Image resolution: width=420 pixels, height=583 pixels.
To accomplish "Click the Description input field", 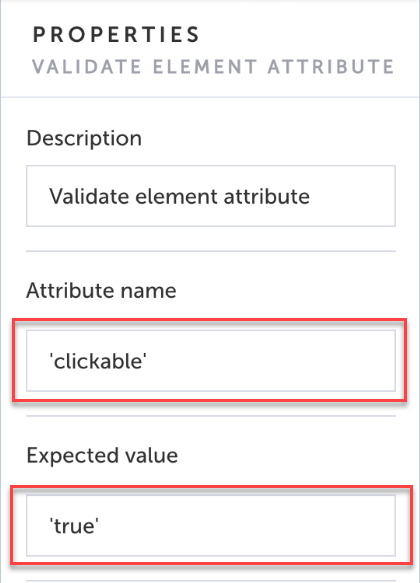I will point(211,196).
